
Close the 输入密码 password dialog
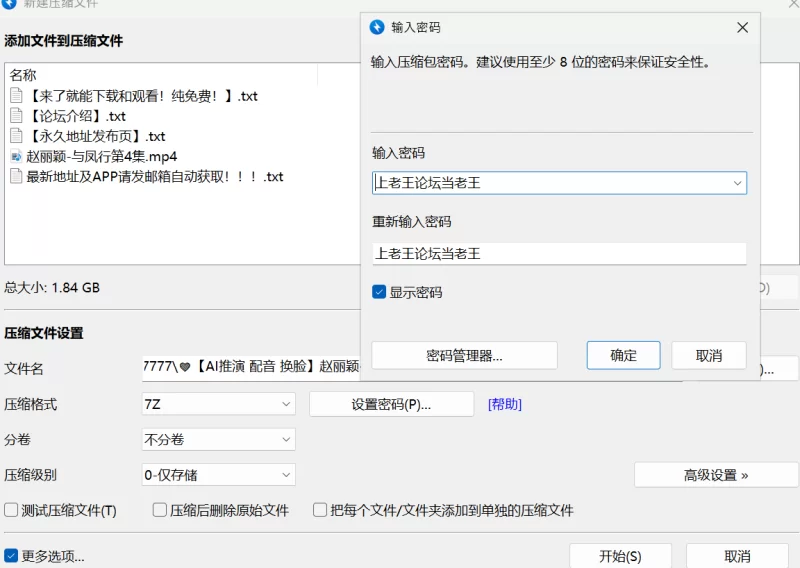[x=742, y=27]
